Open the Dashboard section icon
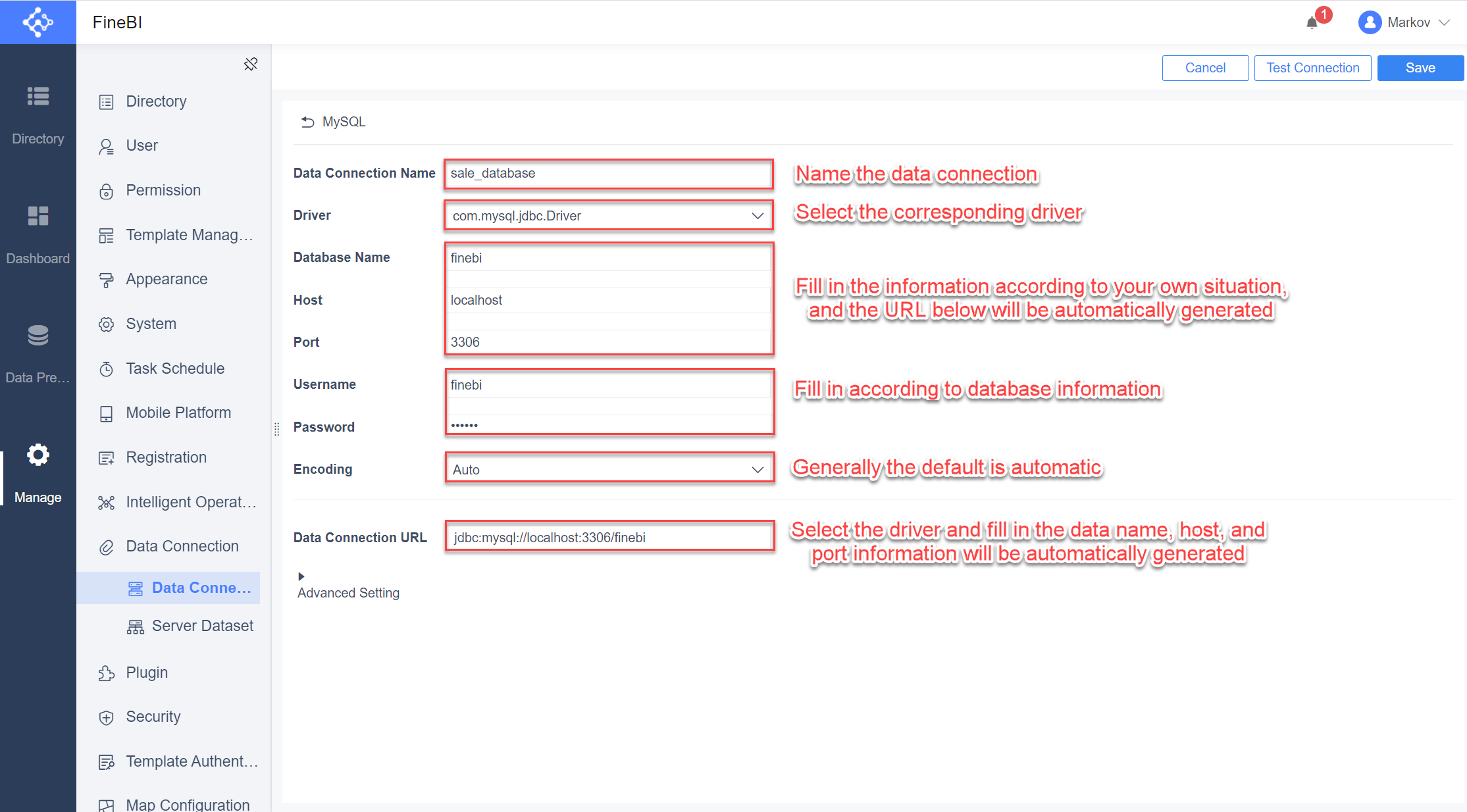The width and height of the screenshot is (1467, 812). [38, 216]
